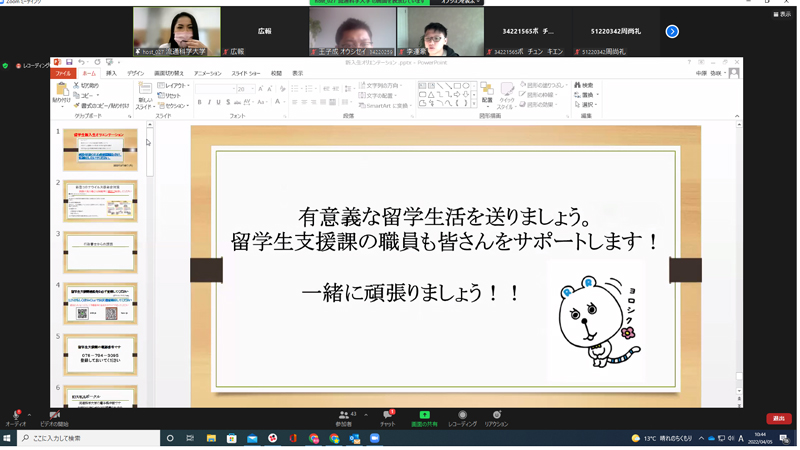This screenshot has width=800, height=450.
Task: Open 図形の枠線 (Shape Outline) color menu
Action: [x=539, y=95]
